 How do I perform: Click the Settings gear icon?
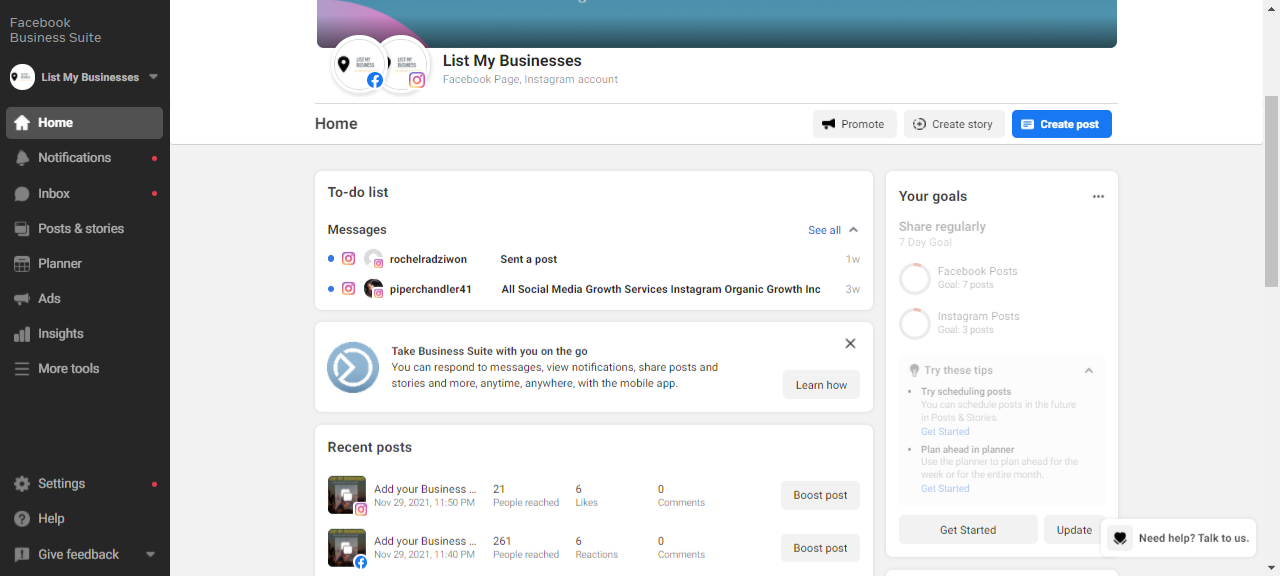pos(21,484)
